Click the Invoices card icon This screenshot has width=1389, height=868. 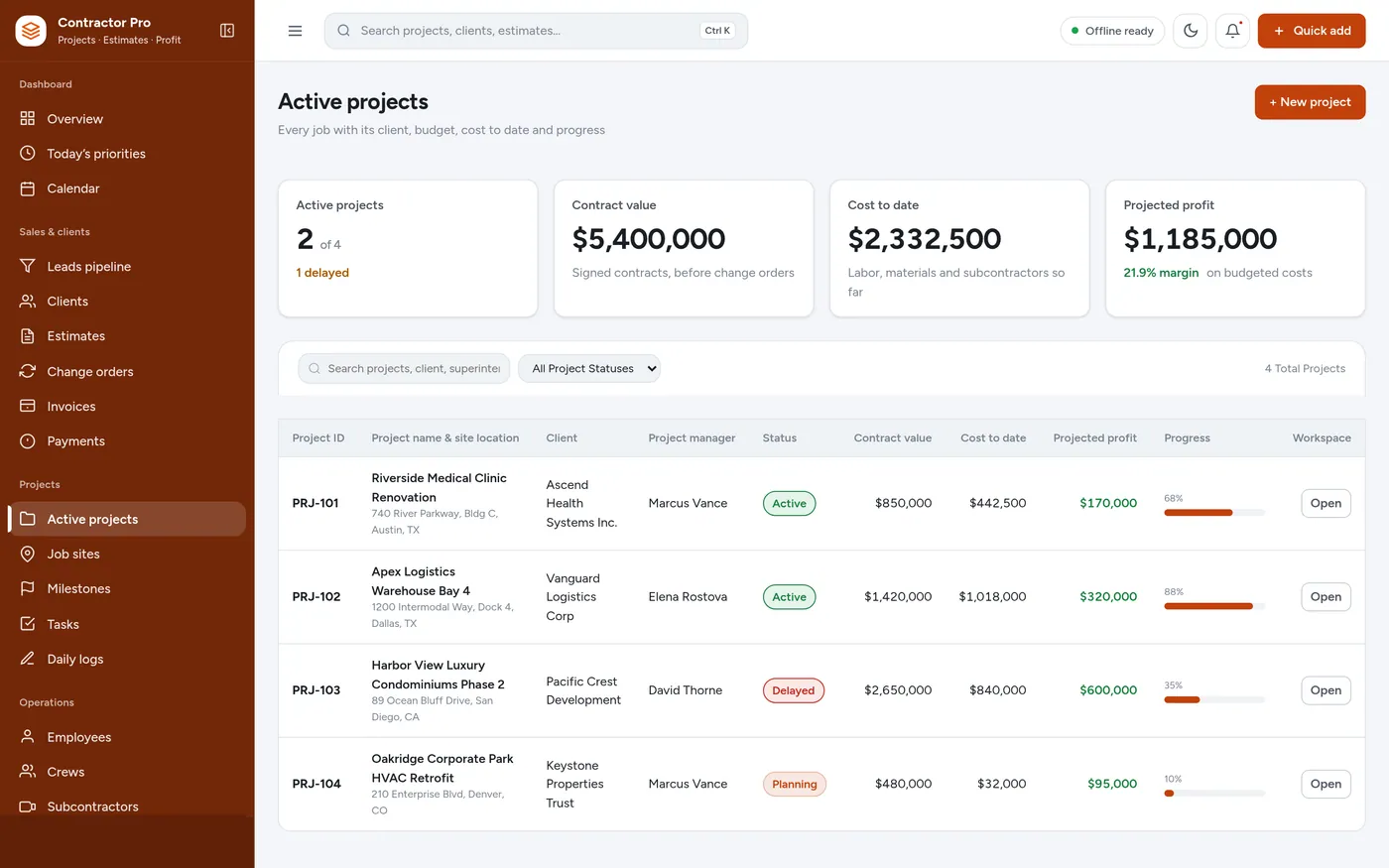(28, 407)
